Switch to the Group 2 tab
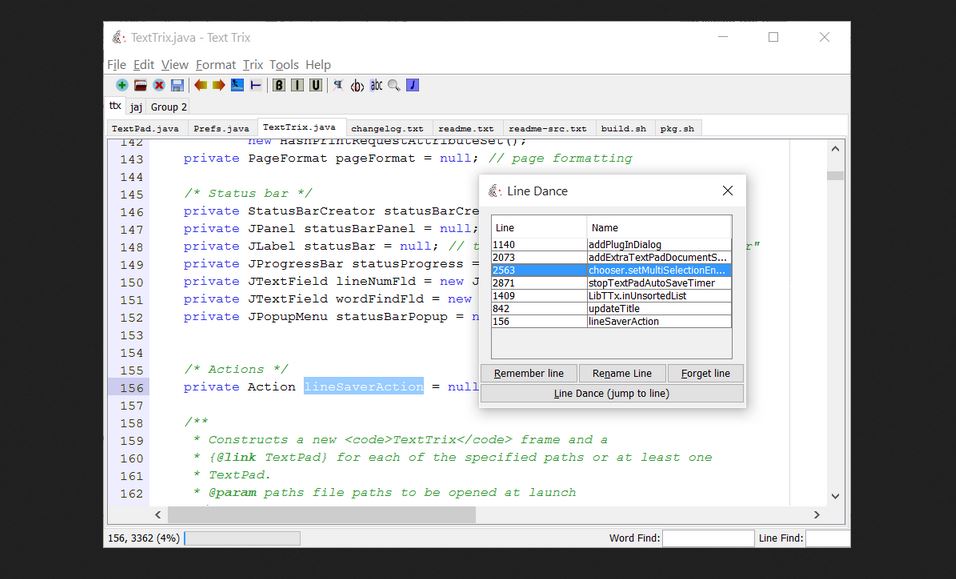This screenshot has height=579, width=956. click(x=168, y=107)
